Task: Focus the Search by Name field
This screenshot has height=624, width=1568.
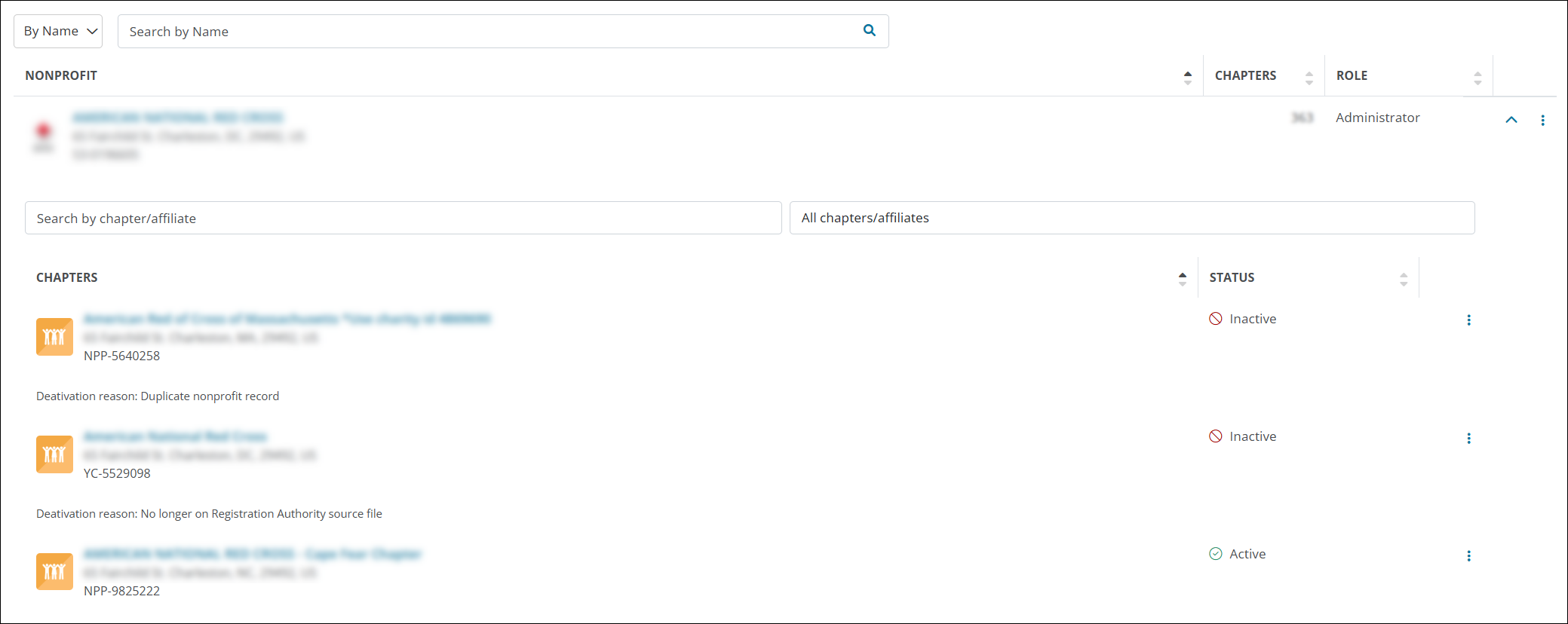Action: point(490,31)
